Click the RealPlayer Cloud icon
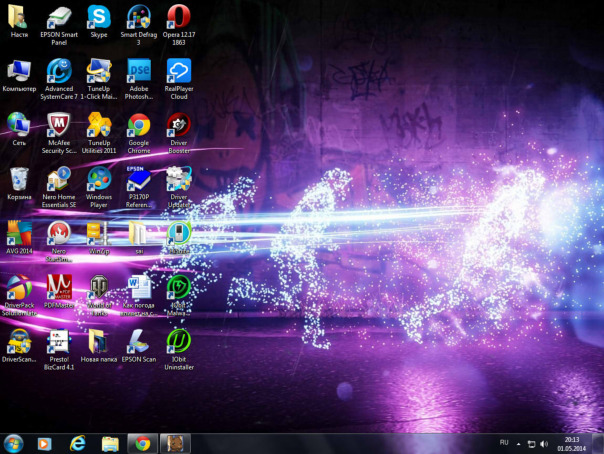This screenshot has height=454, width=604. [x=178, y=71]
